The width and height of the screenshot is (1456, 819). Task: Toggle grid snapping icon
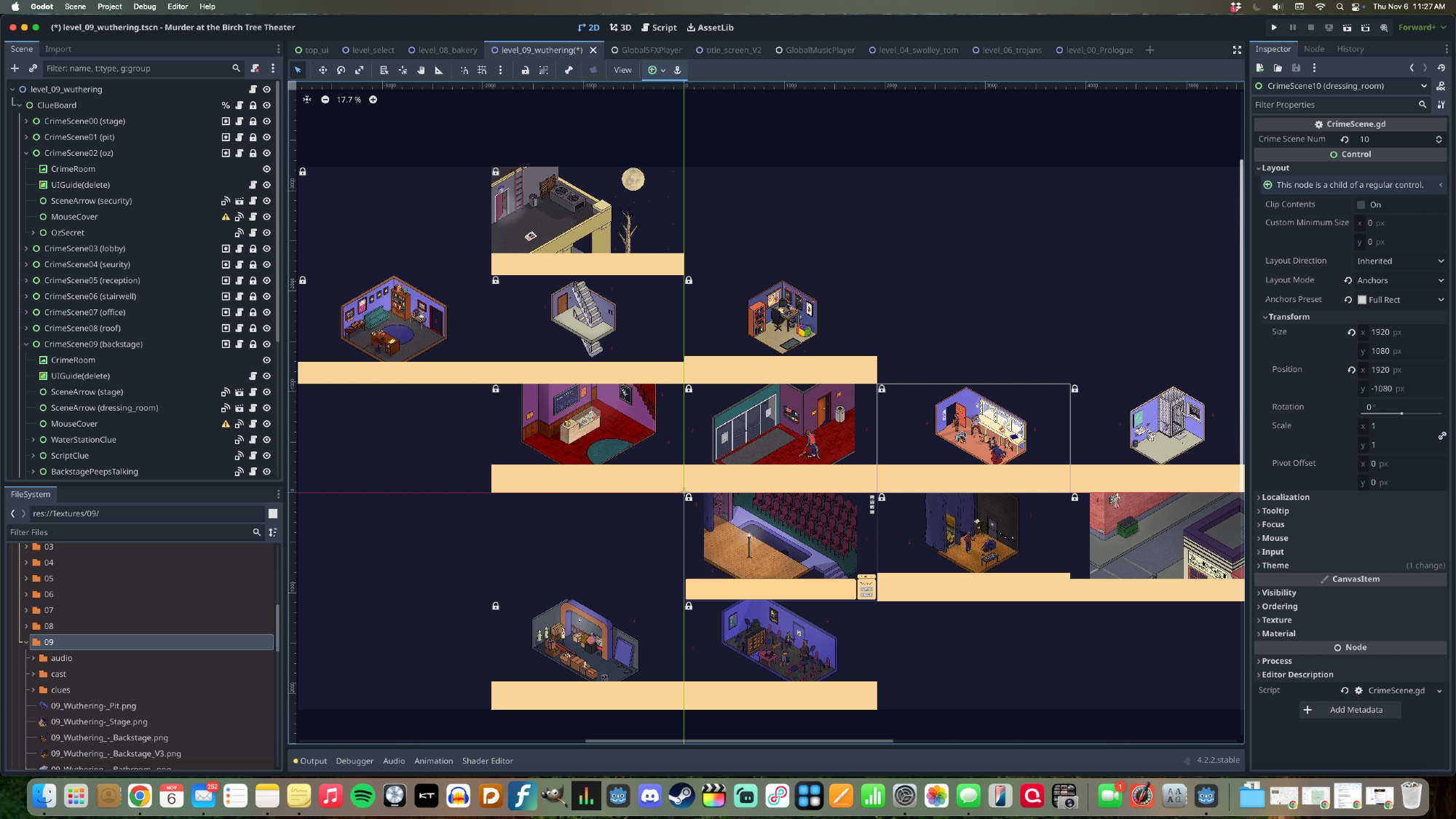point(482,70)
